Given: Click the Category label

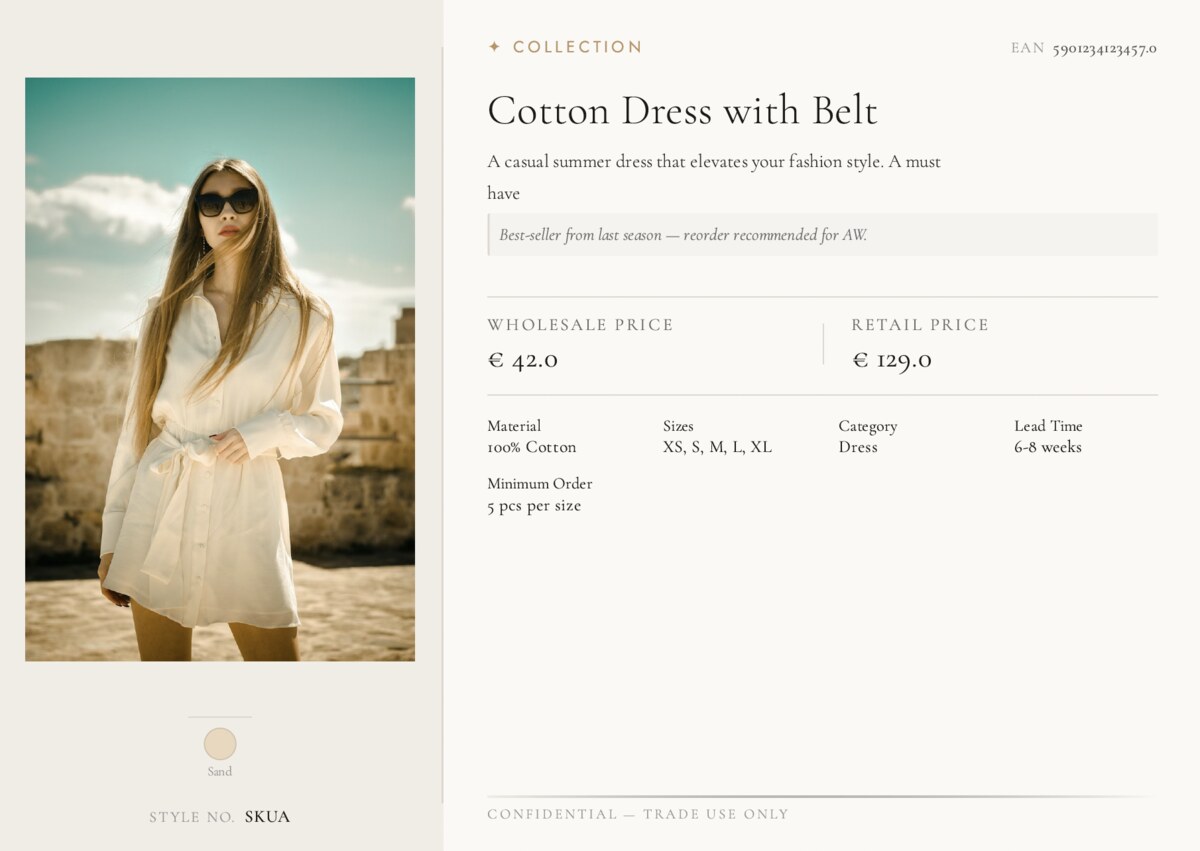Looking at the screenshot, I should [x=868, y=426].
